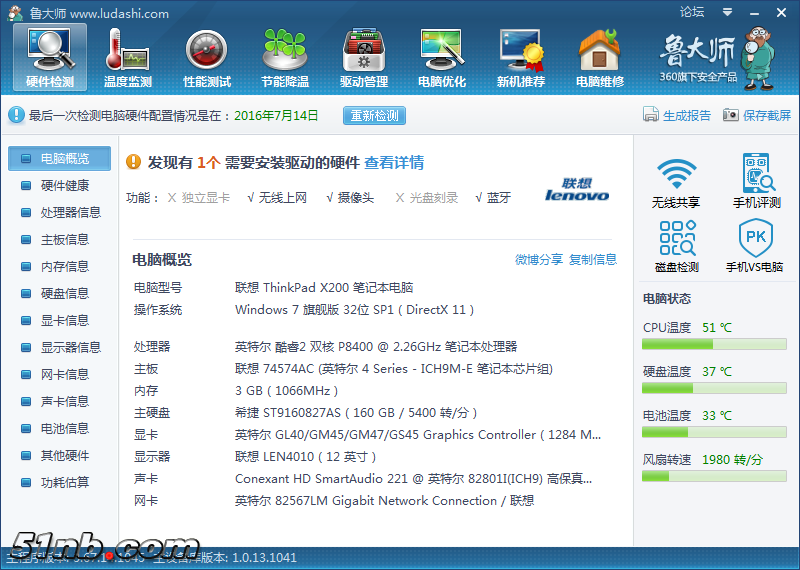Go to 硬盘信息 in left panel
800x570 pixels.
pyautogui.click(x=64, y=293)
